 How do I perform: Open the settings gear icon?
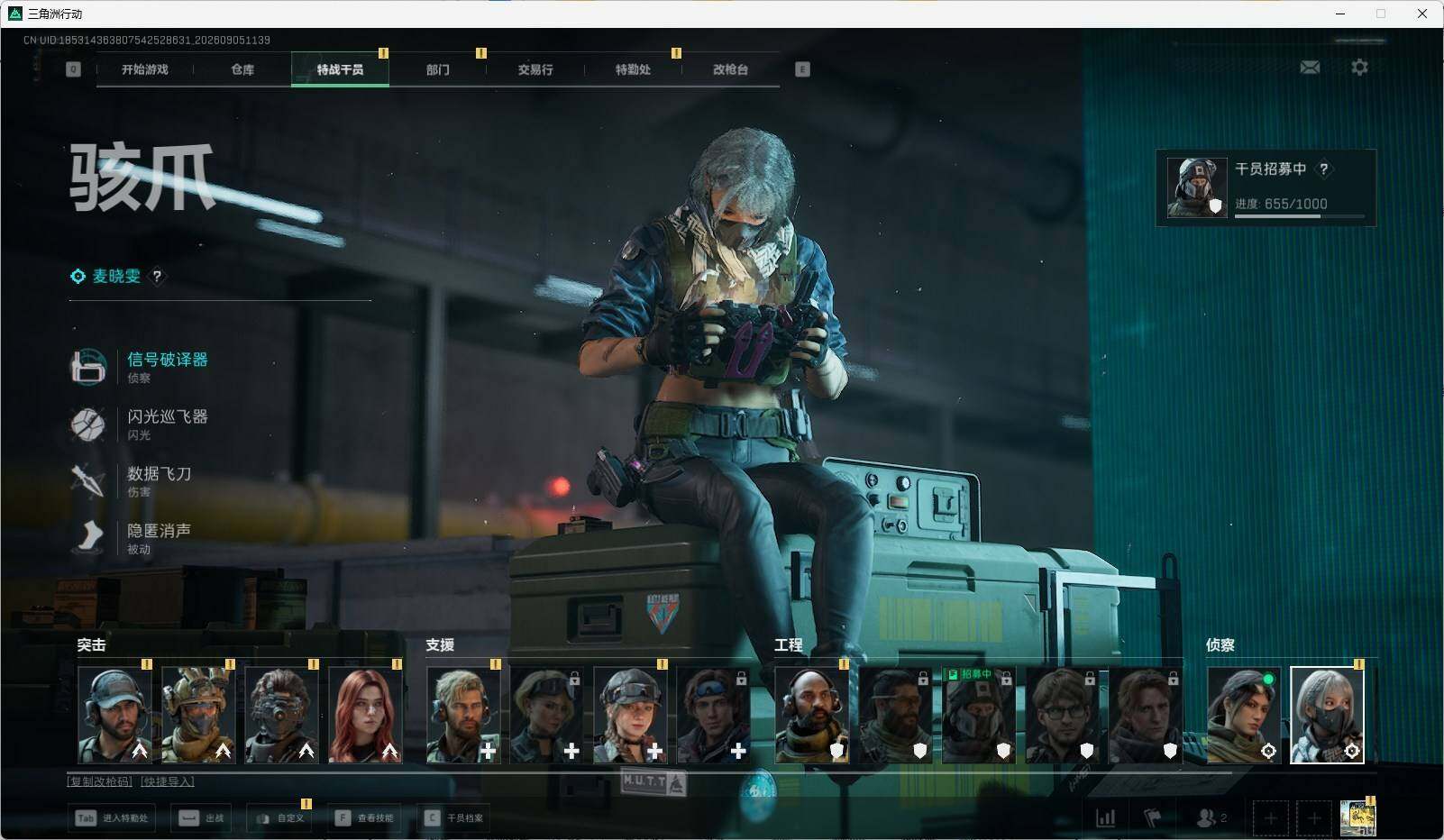click(1359, 68)
